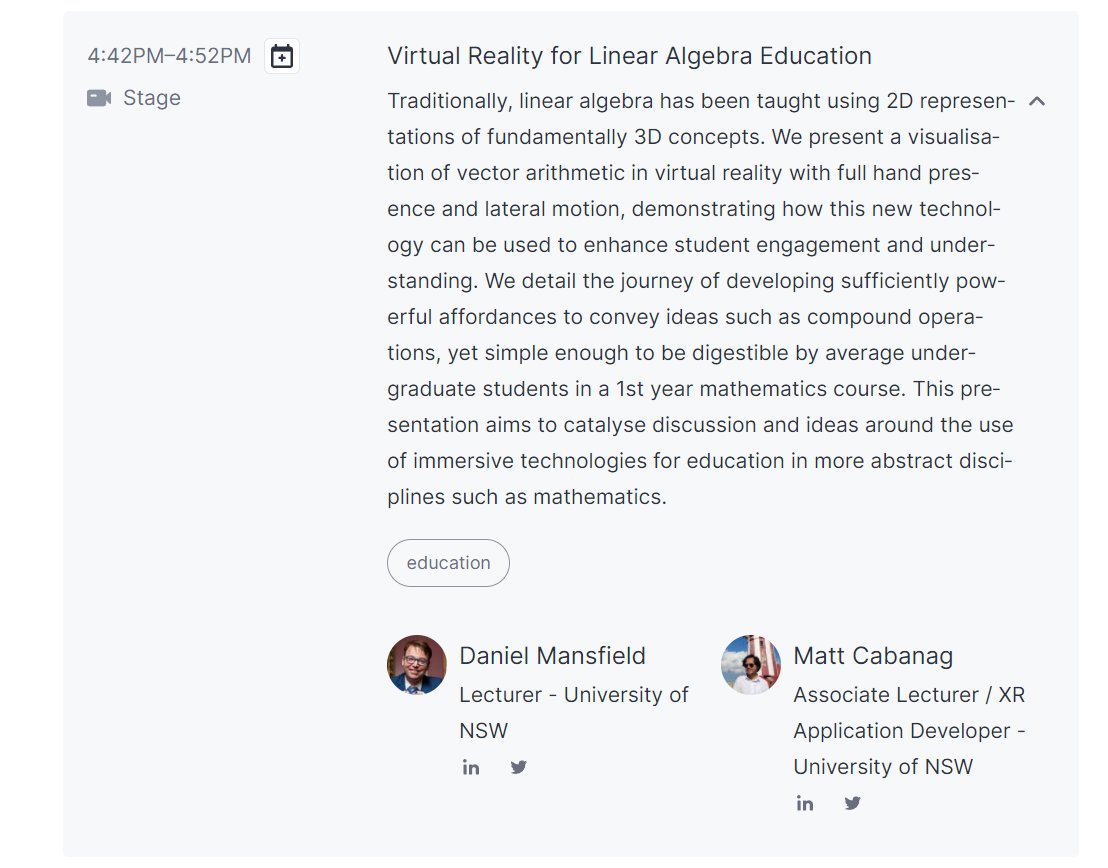Select the education tag
Image resolution: width=1108 pixels, height=868 pixels.
[x=448, y=563]
